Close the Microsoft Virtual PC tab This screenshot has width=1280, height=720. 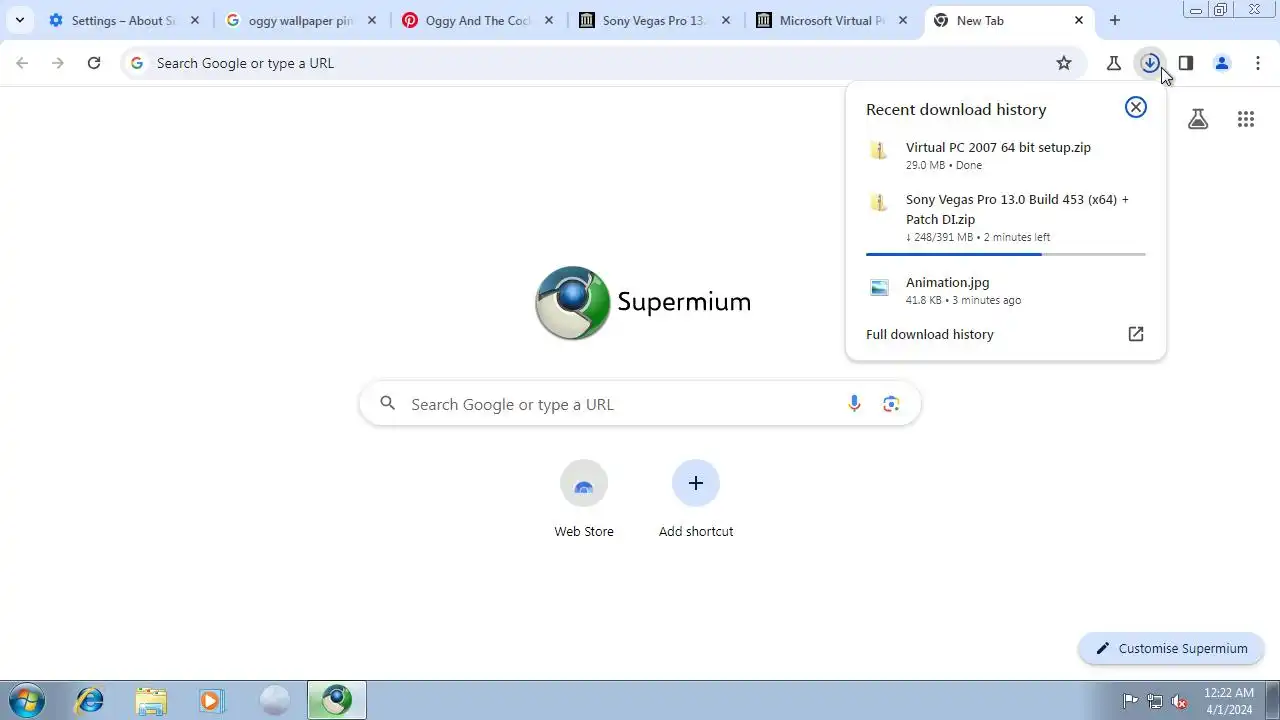tap(903, 20)
